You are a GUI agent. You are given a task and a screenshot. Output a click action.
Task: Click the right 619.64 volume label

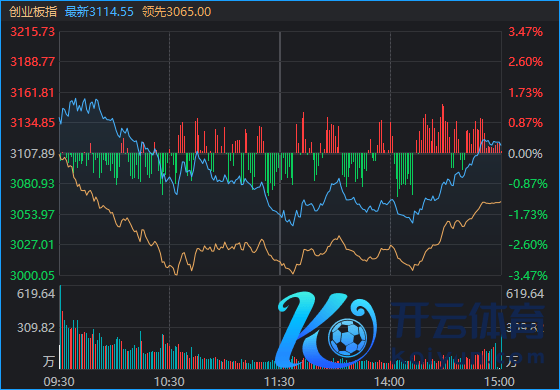coord(525,294)
